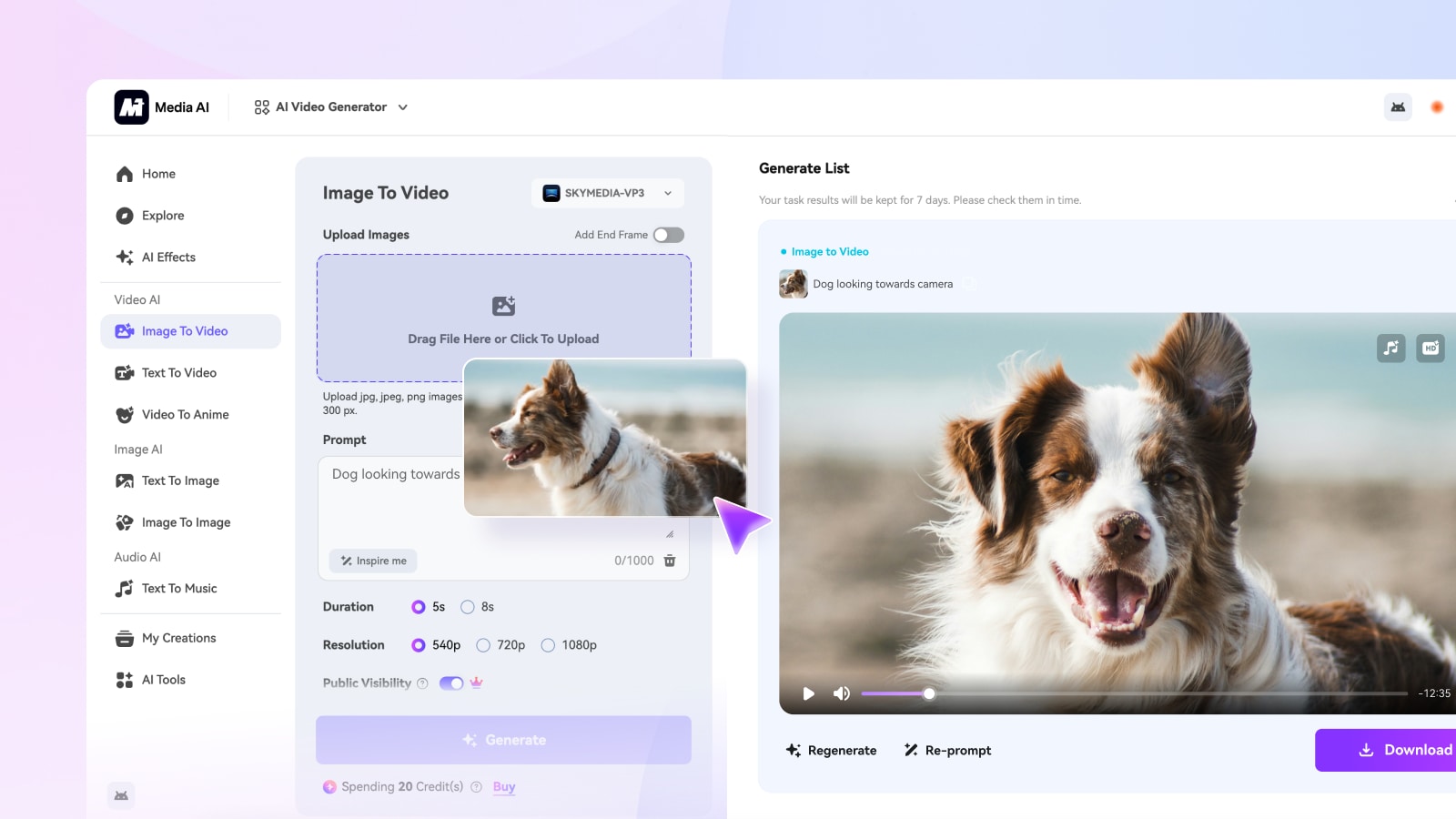The width and height of the screenshot is (1456, 819).
Task: Open Text To Image in sidebar
Action: tap(190, 481)
